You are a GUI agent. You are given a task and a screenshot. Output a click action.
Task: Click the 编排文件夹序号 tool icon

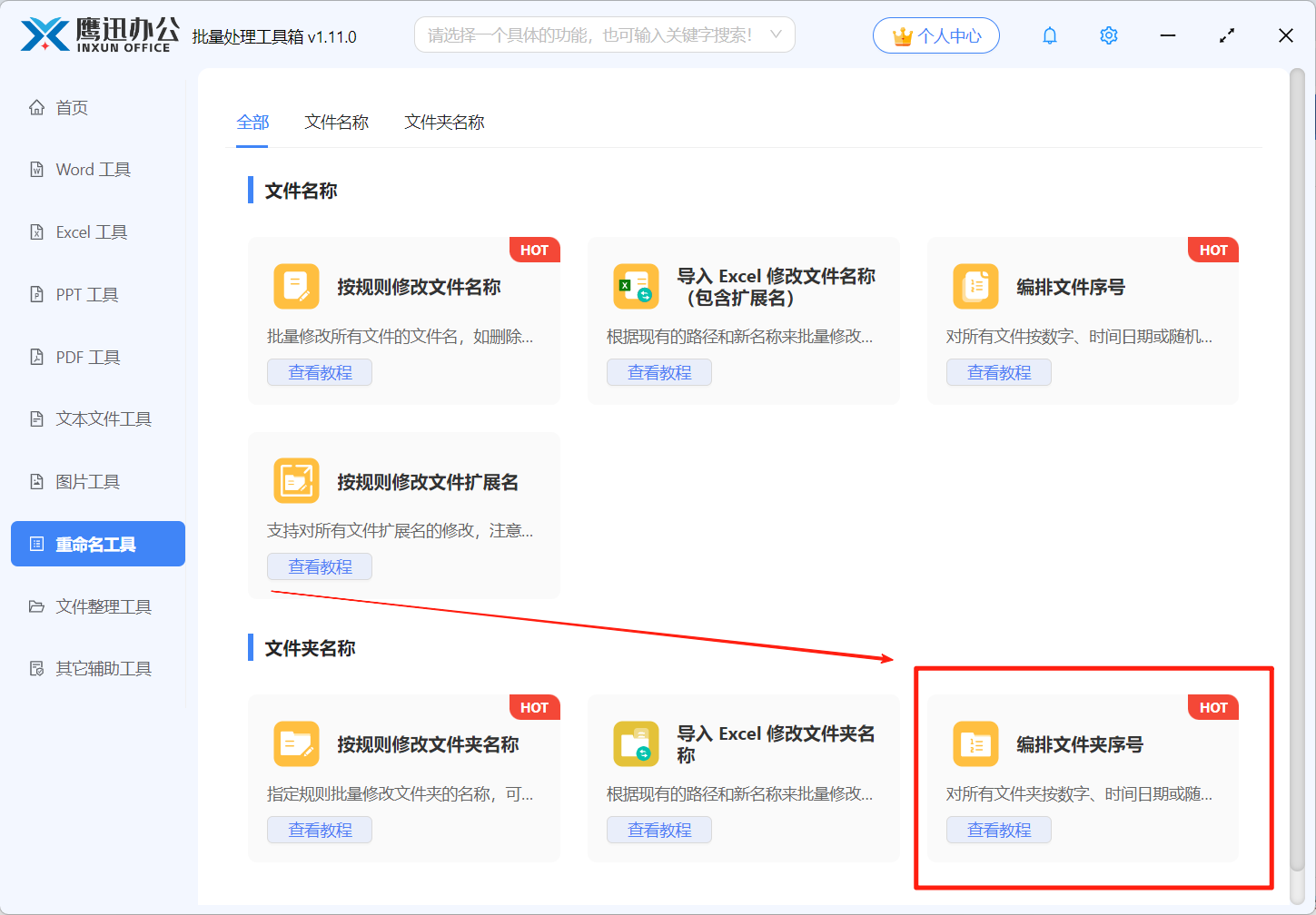pyautogui.click(x=975, y=743)
